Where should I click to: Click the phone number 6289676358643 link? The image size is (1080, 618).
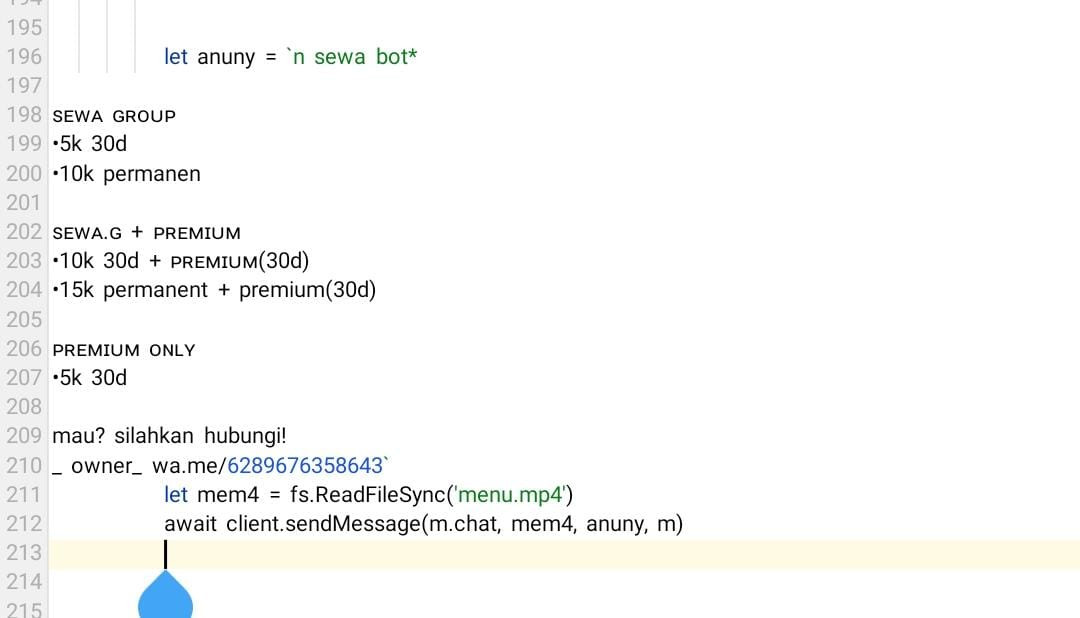(304, 466)
